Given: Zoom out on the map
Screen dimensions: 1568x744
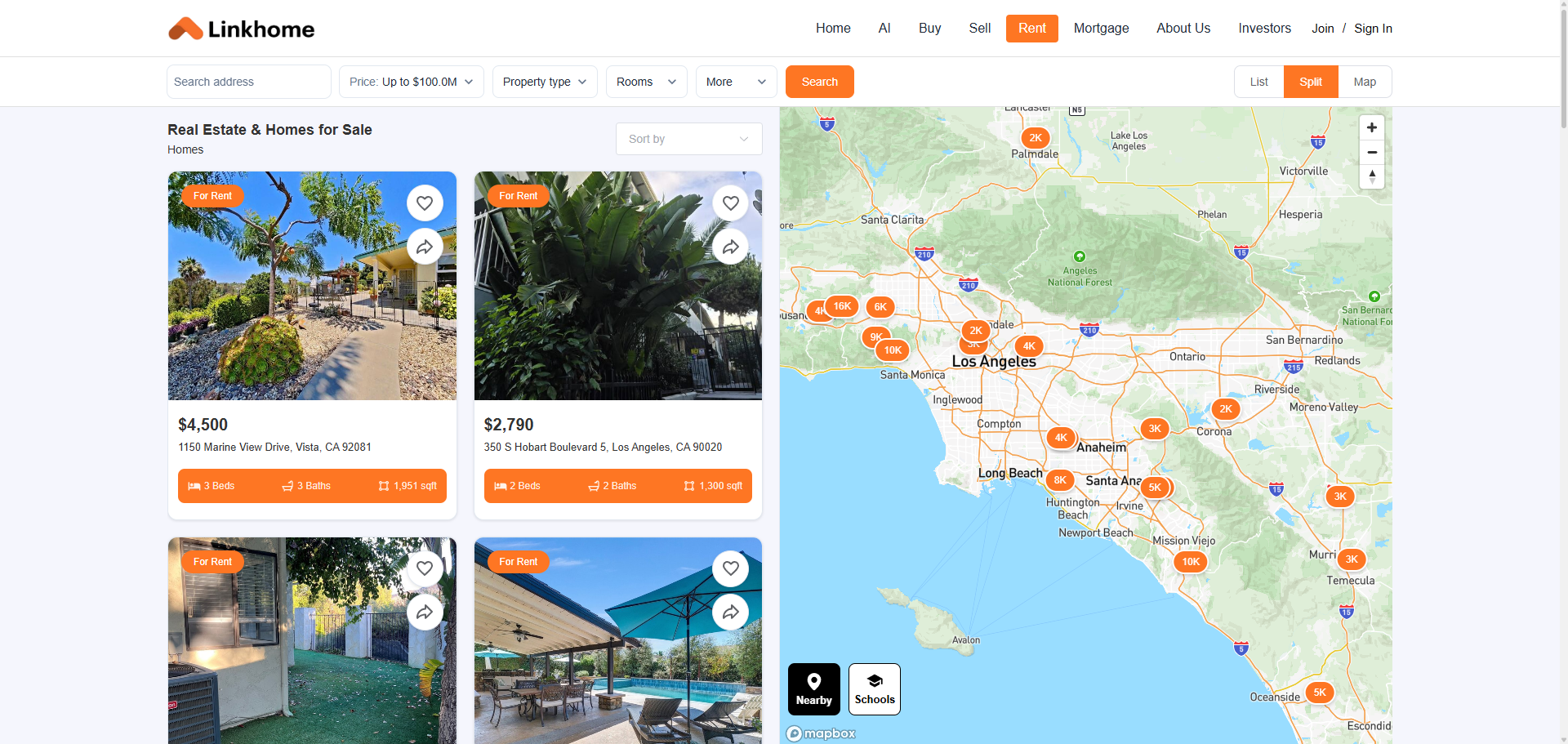Looking at the screenshot, I should [1372, 152].
